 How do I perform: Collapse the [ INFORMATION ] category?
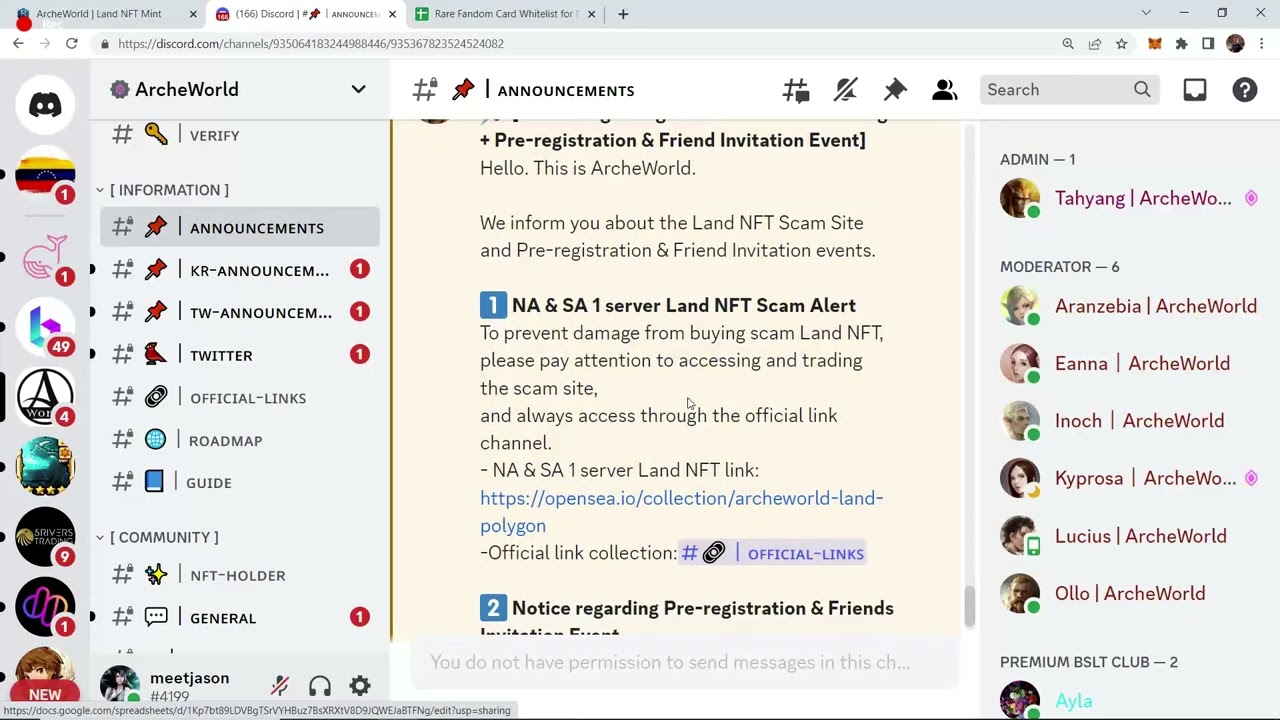pos(163,190)
